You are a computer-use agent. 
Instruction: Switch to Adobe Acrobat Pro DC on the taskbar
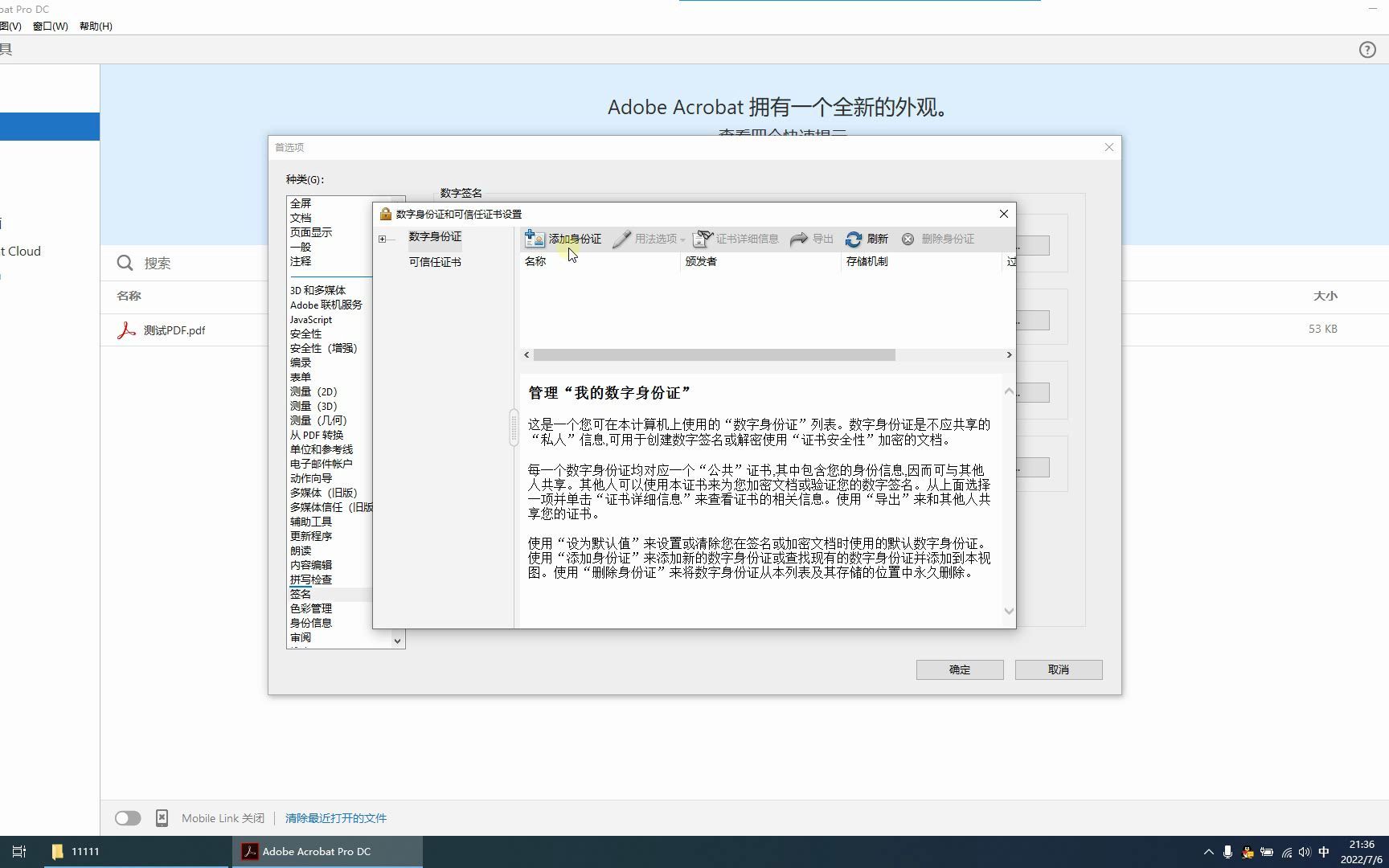click(x=327, y=851)
